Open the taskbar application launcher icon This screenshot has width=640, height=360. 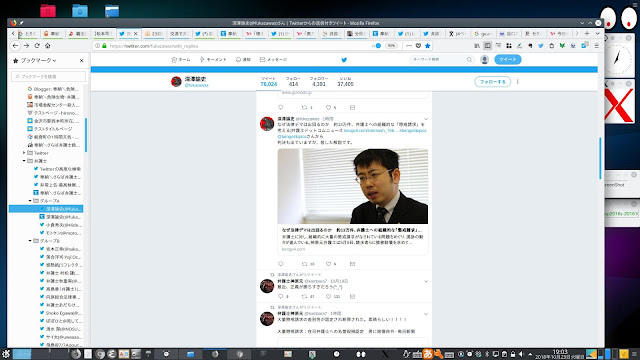point(6,354)
